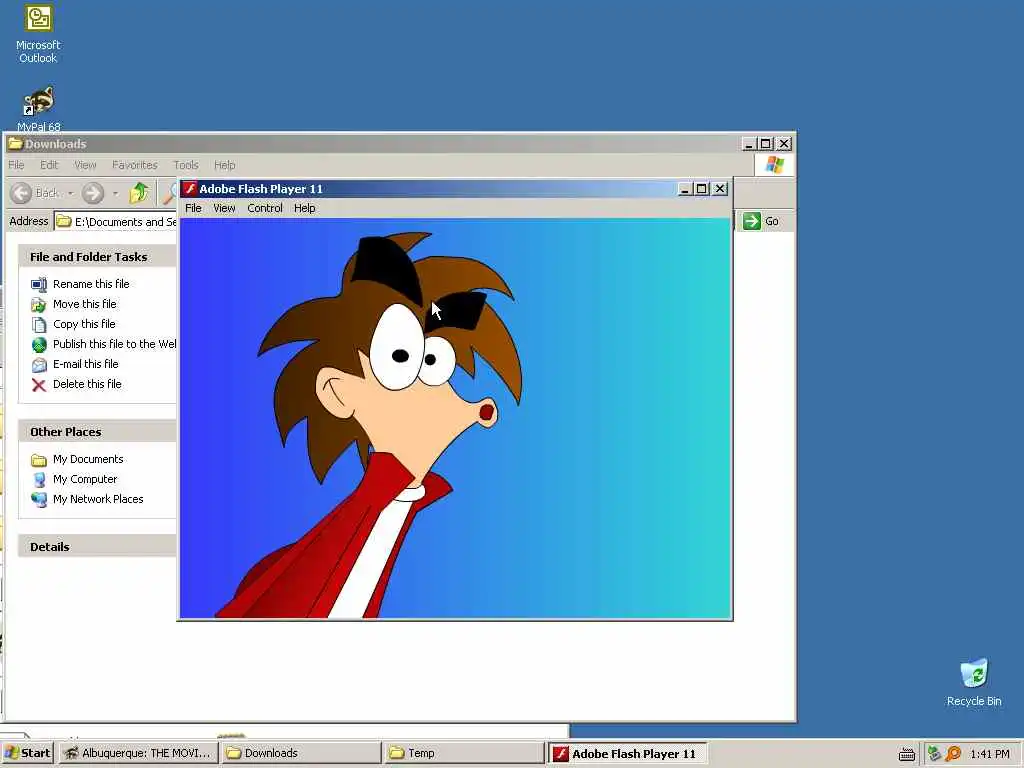Click the red X Delete icon
The height and width of the screenshot is (768, 1024).
(39, 385)
